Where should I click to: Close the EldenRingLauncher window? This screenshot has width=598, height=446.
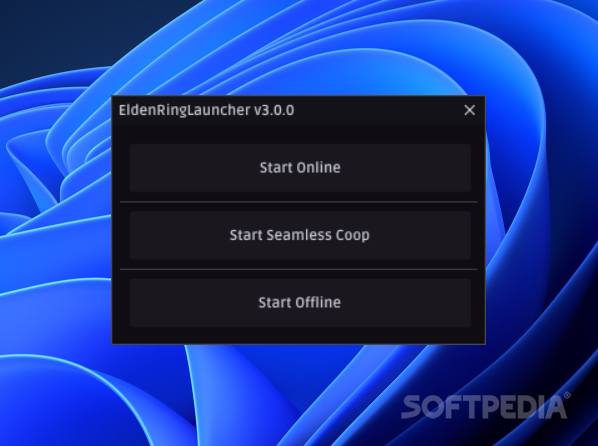[469, 110]
